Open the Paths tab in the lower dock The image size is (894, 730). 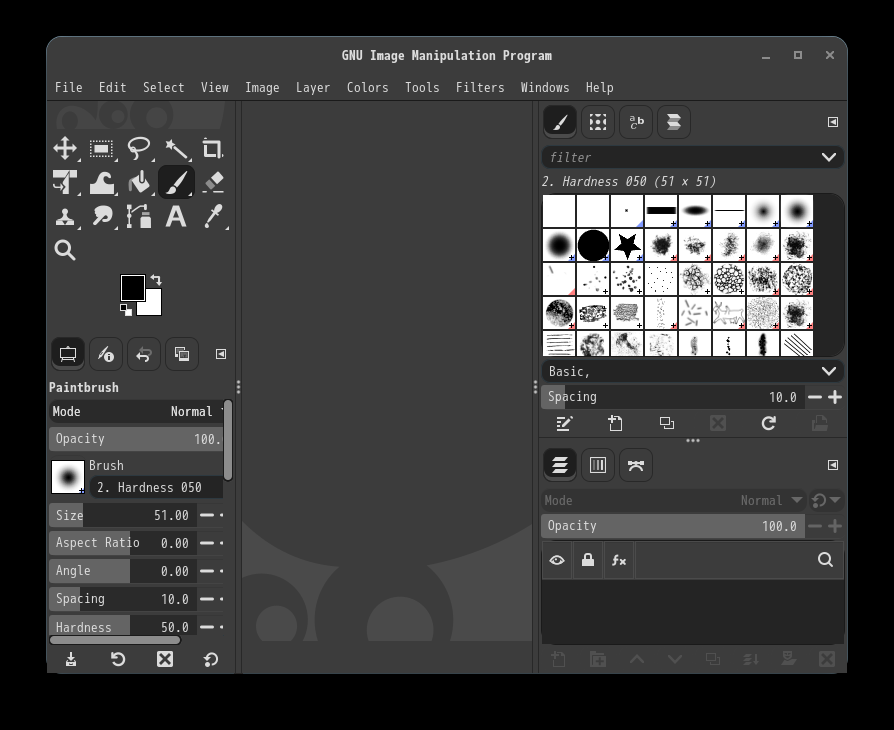[x=636, y=465]
